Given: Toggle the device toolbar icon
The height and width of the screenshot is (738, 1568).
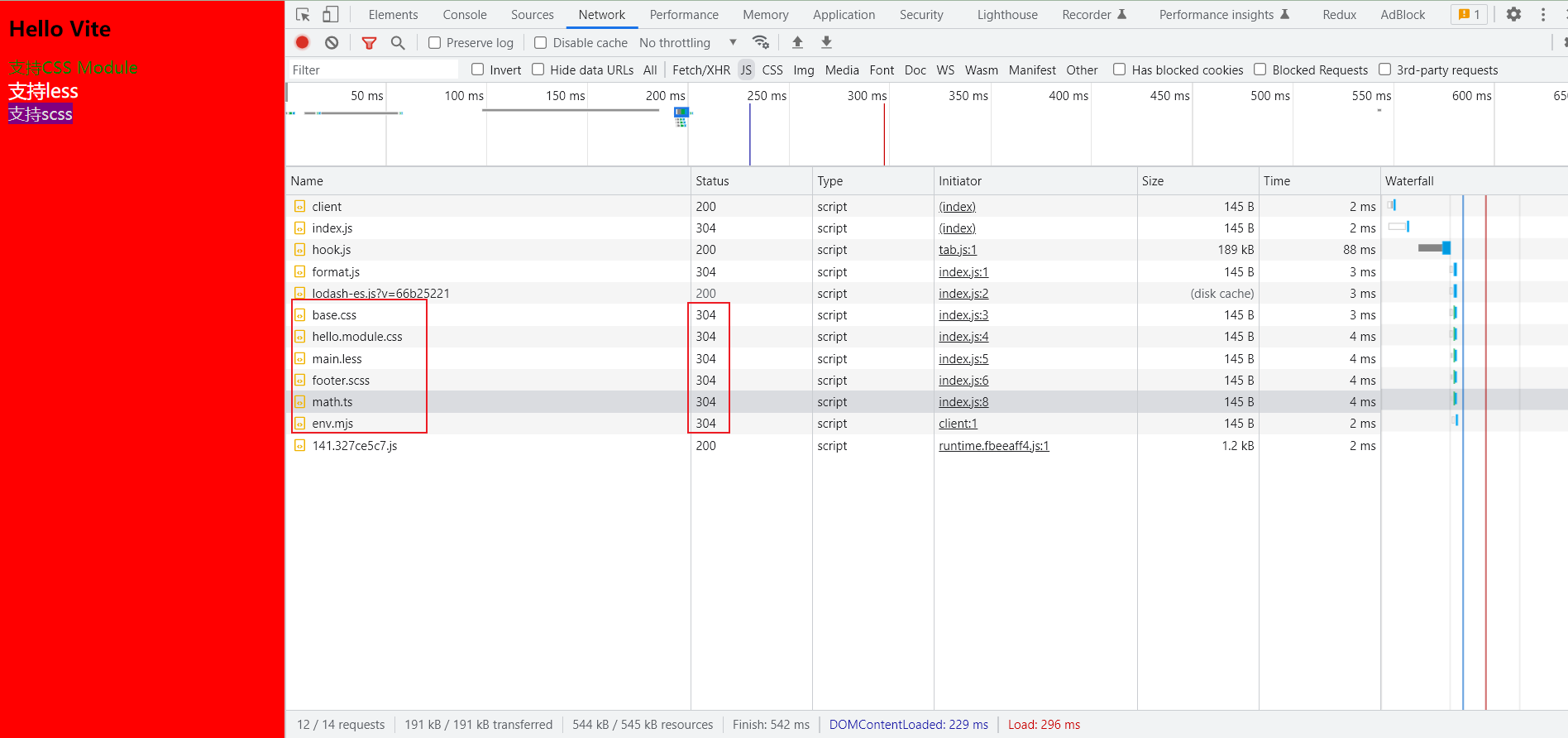Looking at the screenshot, I should [330, 15].
